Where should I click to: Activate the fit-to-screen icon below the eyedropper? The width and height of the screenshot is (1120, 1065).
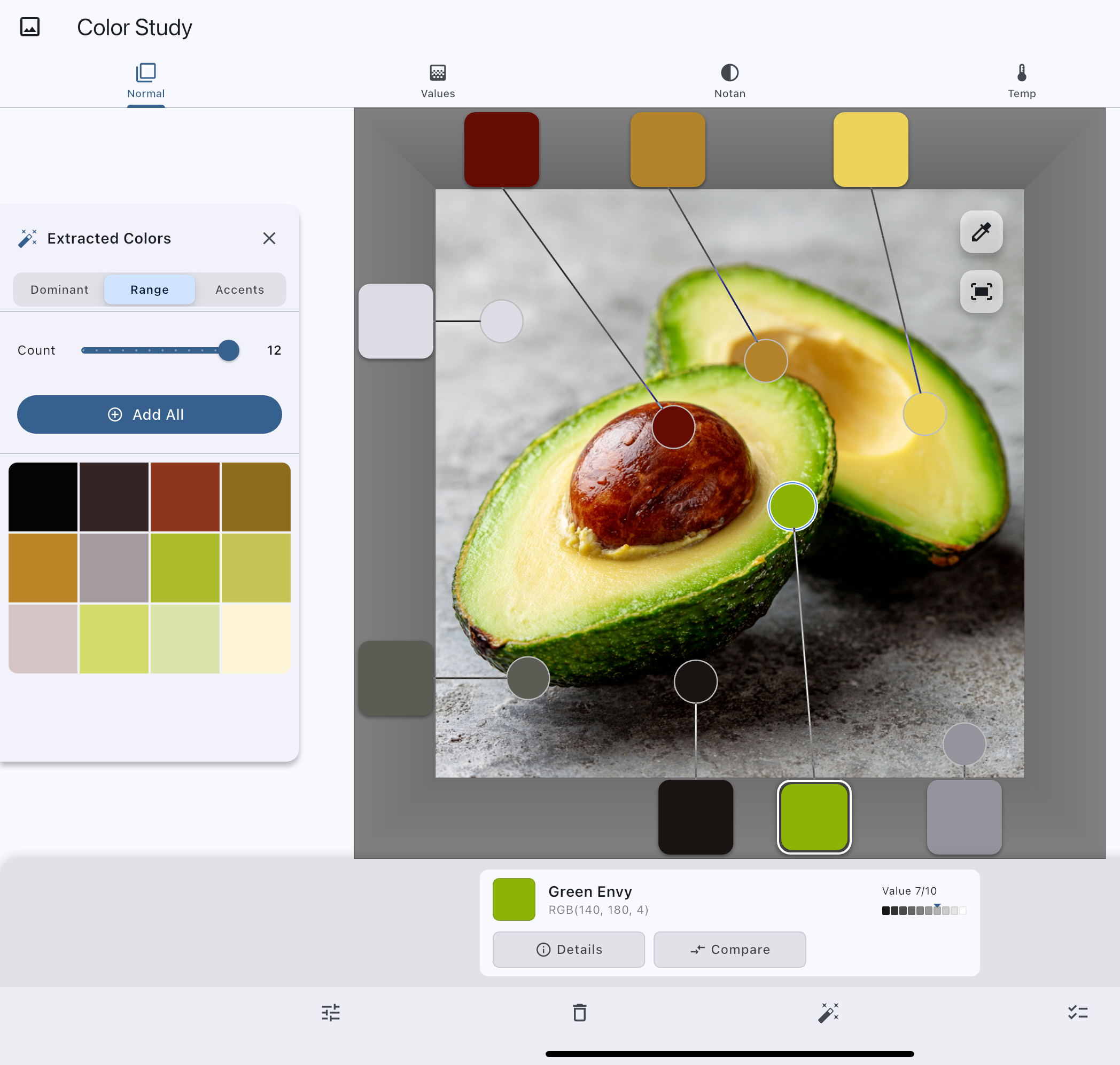coord(981,291)
